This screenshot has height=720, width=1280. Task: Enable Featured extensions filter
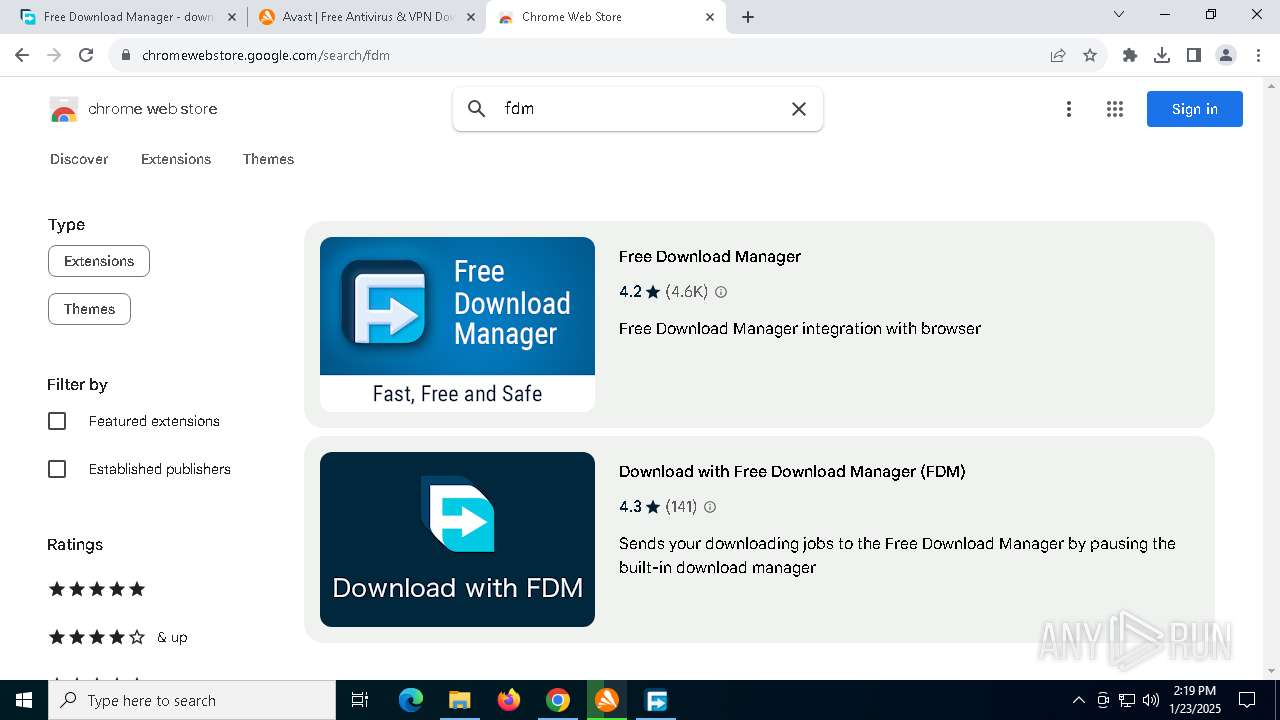pyautogui.click(x=57, y=421)
